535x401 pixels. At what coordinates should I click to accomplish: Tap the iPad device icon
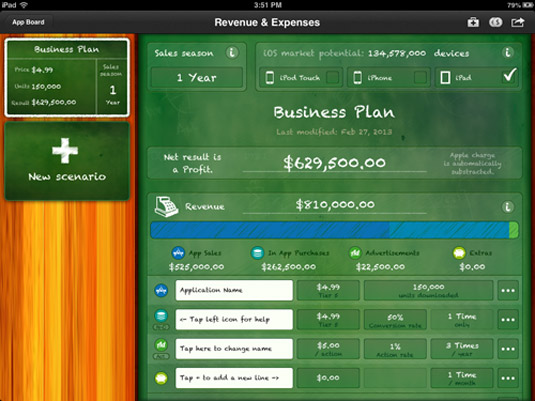(445, 77)
